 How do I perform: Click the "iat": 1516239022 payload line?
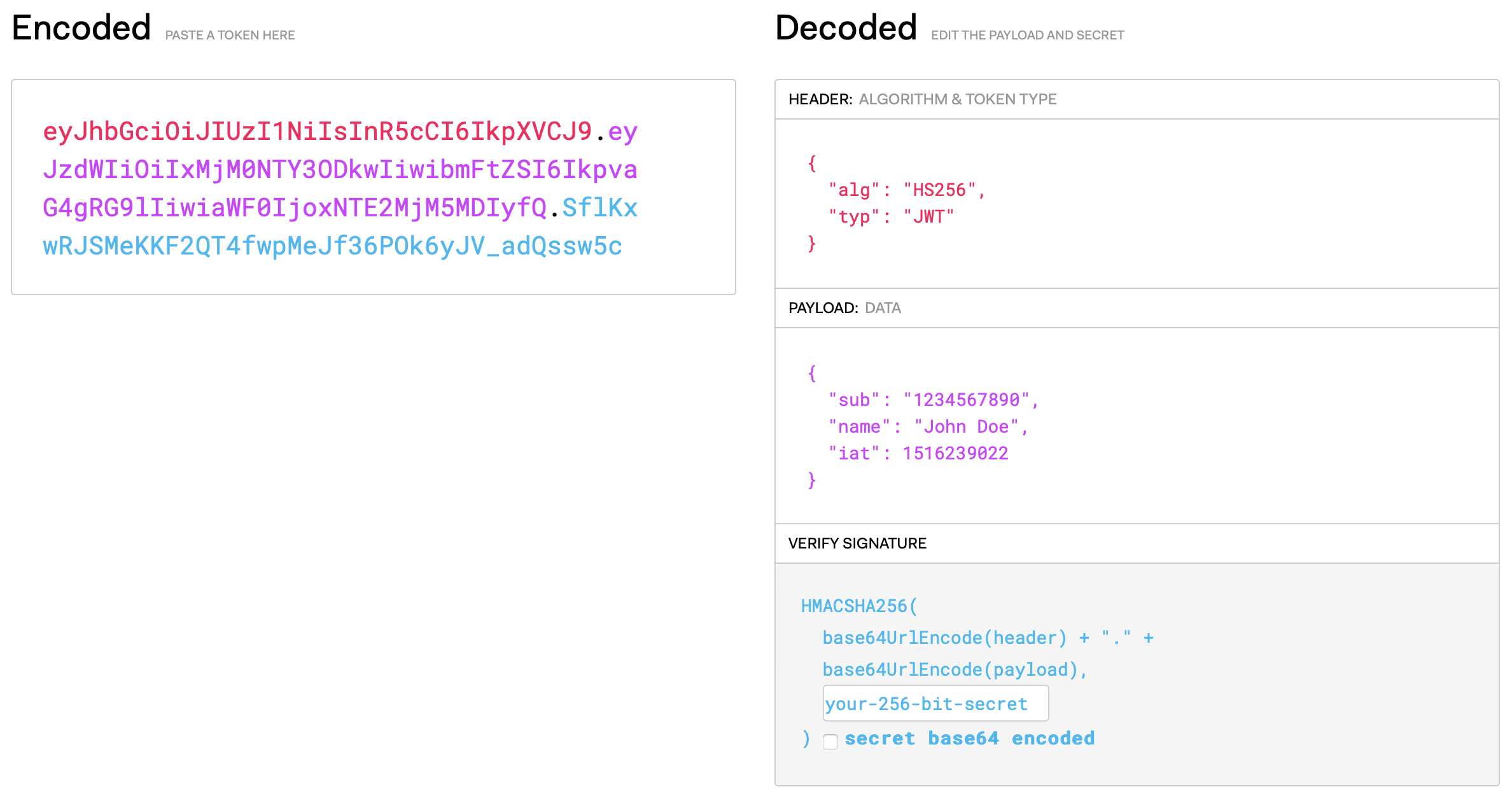(918, 453)
